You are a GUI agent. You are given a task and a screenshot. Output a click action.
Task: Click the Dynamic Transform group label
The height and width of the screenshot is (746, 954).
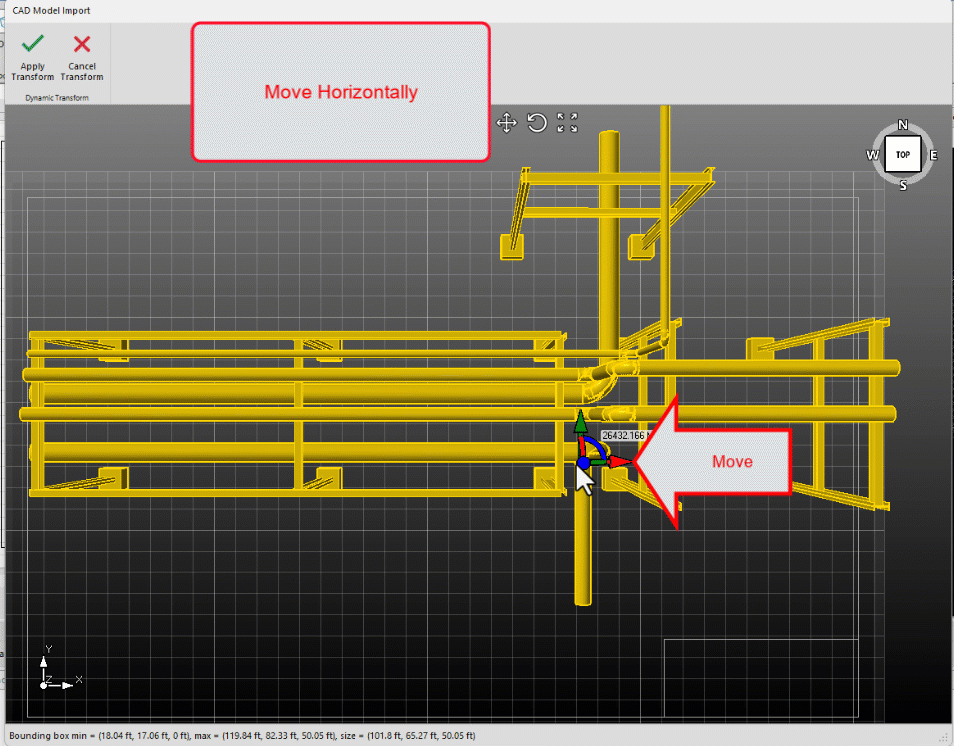pos(57,98)
